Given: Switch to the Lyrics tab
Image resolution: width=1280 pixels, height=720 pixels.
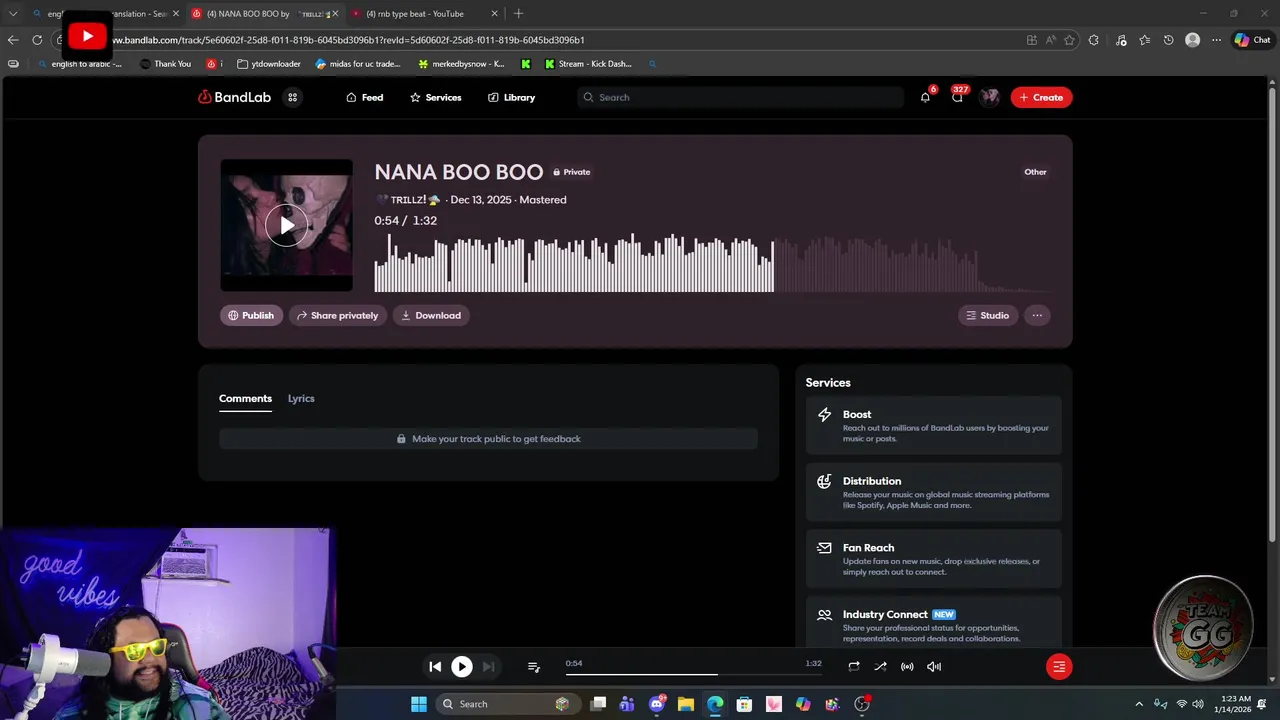Looking at the screenshot, I should click(301, 398).
